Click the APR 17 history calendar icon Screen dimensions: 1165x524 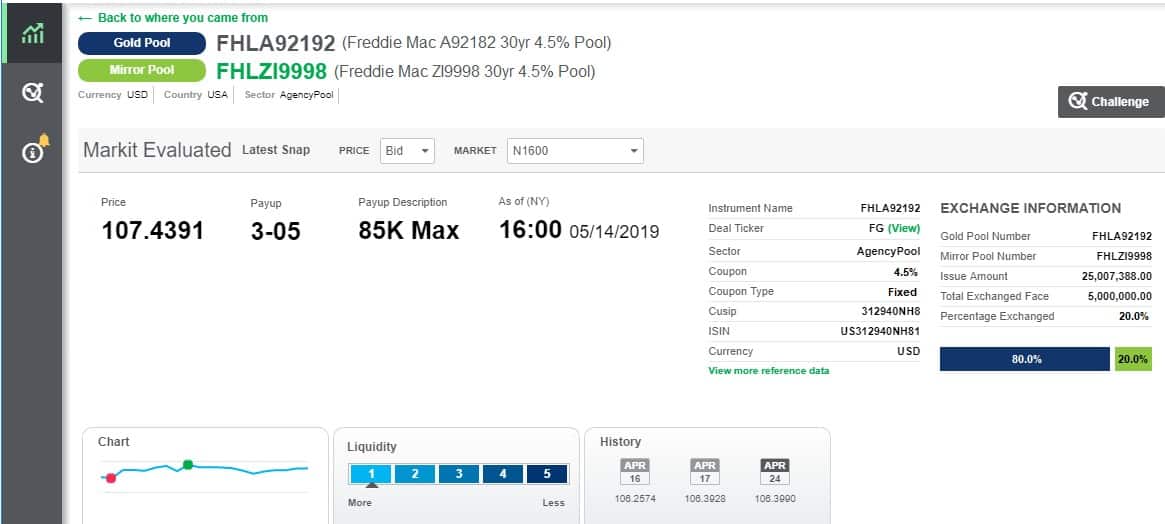tap(704, 471)
